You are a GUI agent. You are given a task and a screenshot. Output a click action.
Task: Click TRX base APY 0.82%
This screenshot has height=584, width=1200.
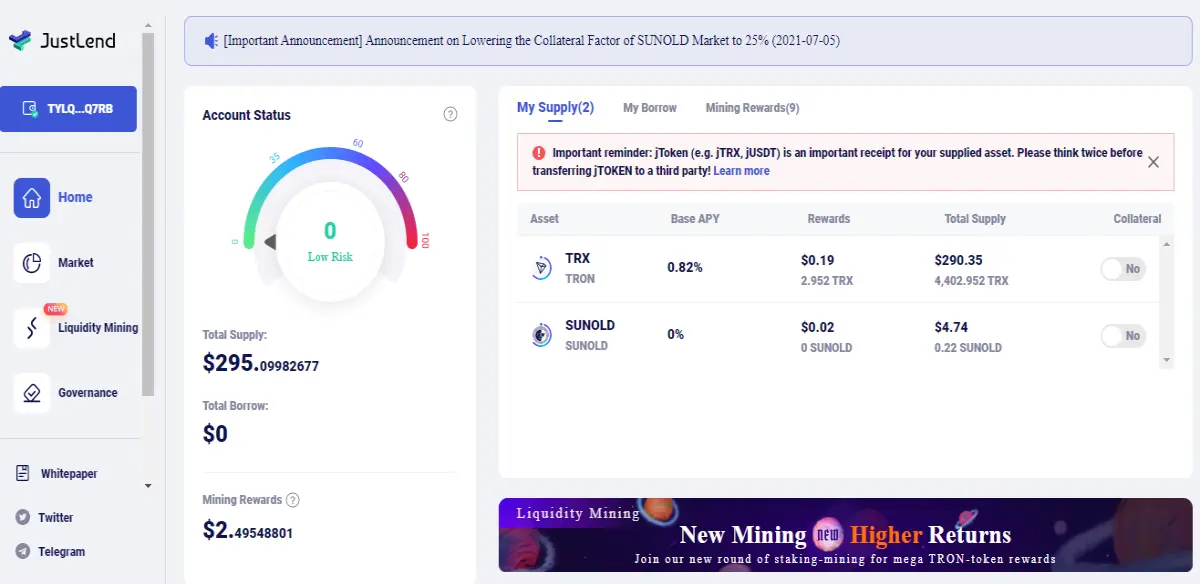coord(685,268)
